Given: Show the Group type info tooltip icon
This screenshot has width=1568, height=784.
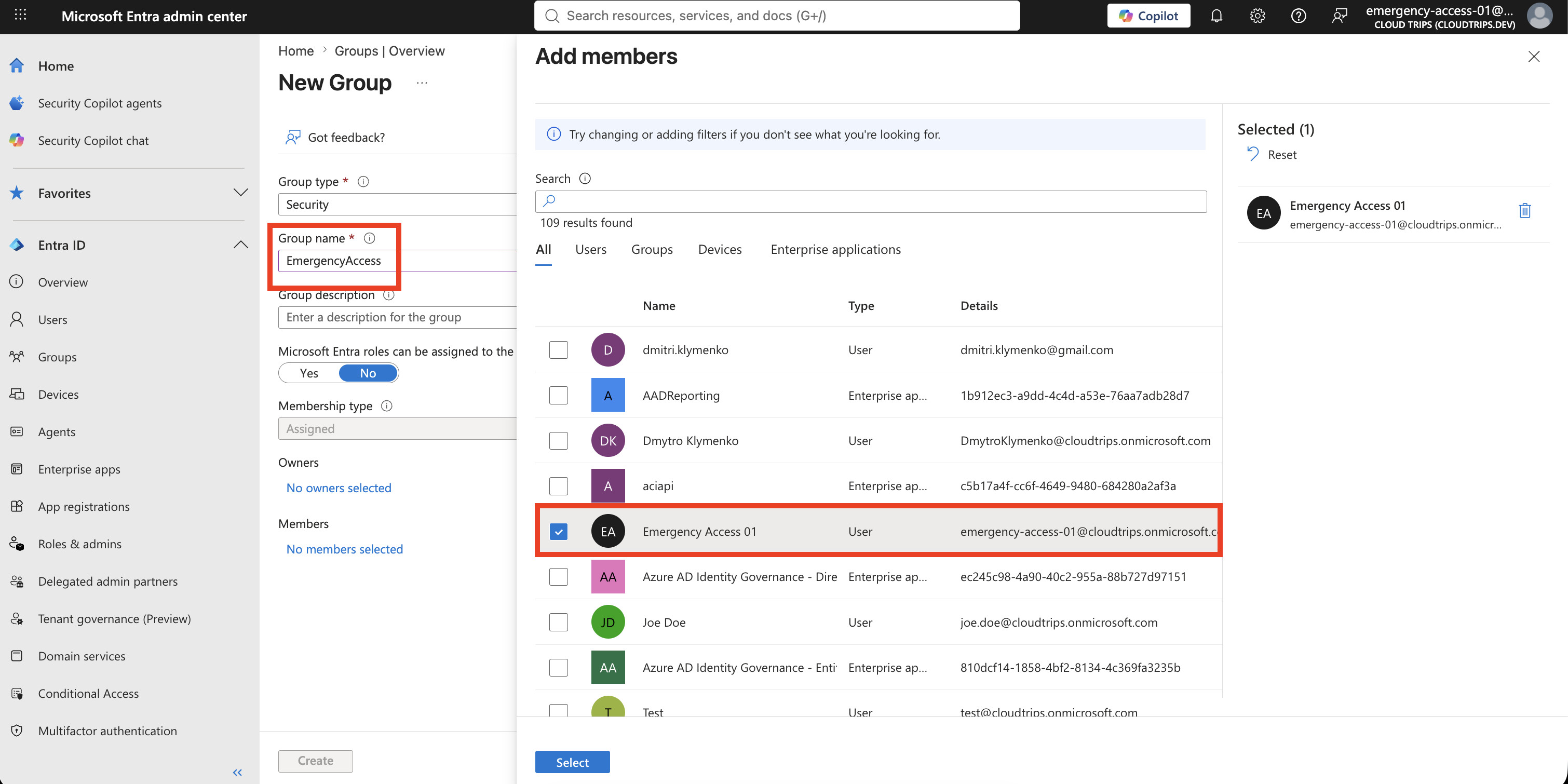Looking at the screenshot, I should 363,181.
